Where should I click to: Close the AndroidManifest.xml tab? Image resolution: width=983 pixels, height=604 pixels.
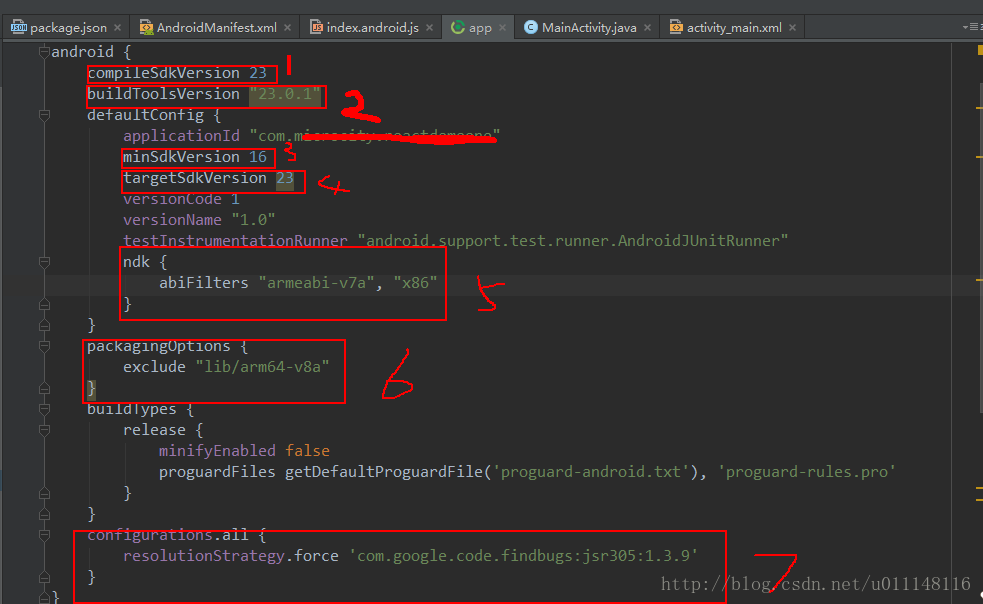click(287, 28)
